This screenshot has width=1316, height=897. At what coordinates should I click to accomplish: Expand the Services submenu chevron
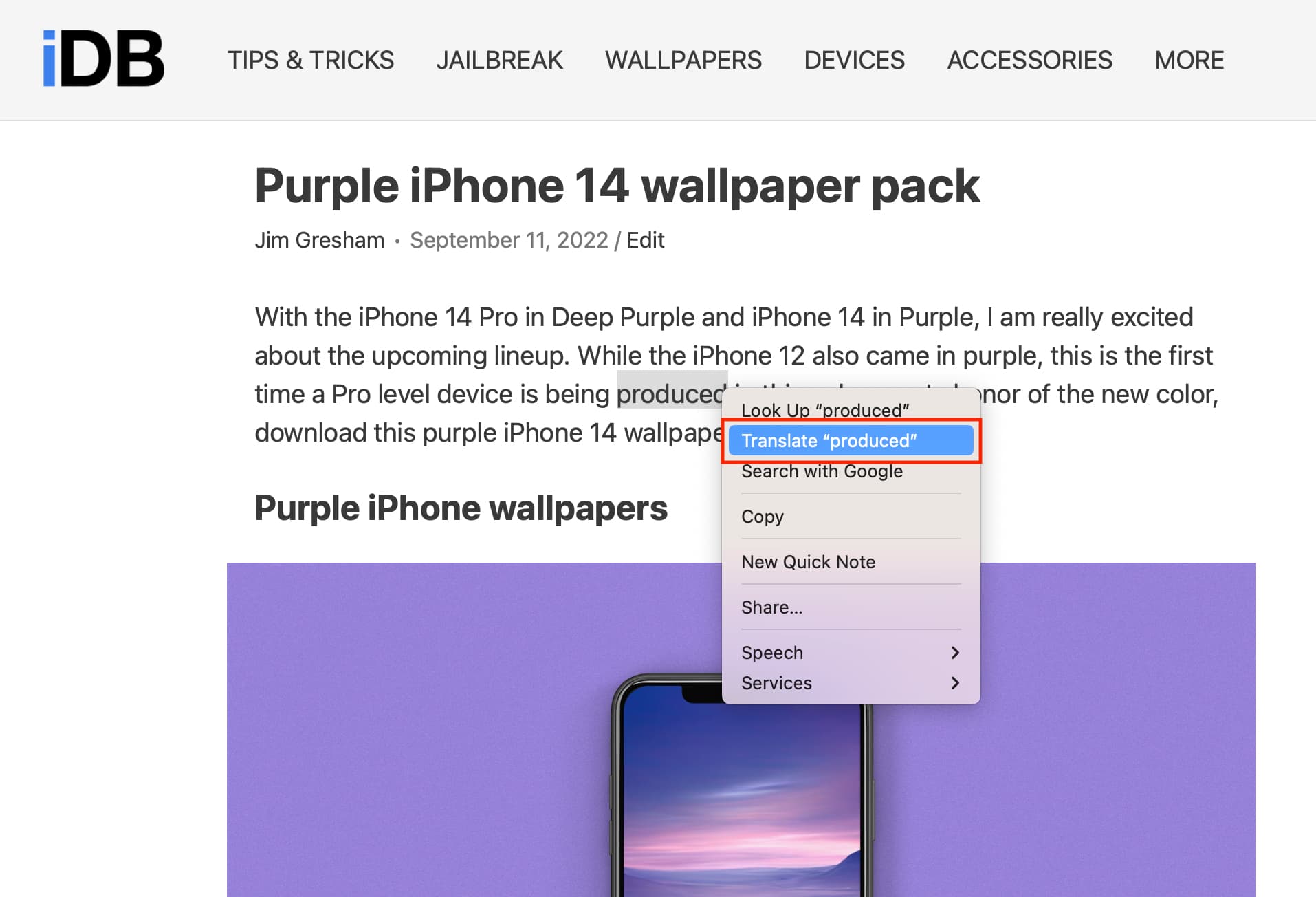954,682
